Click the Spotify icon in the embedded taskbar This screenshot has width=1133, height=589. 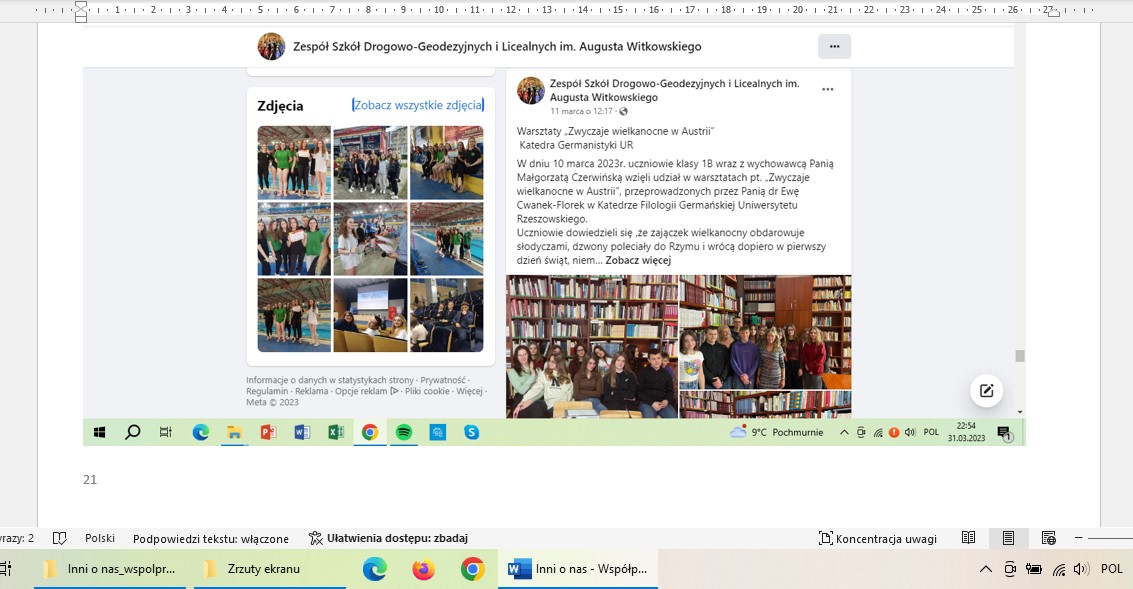coord(403,432)
